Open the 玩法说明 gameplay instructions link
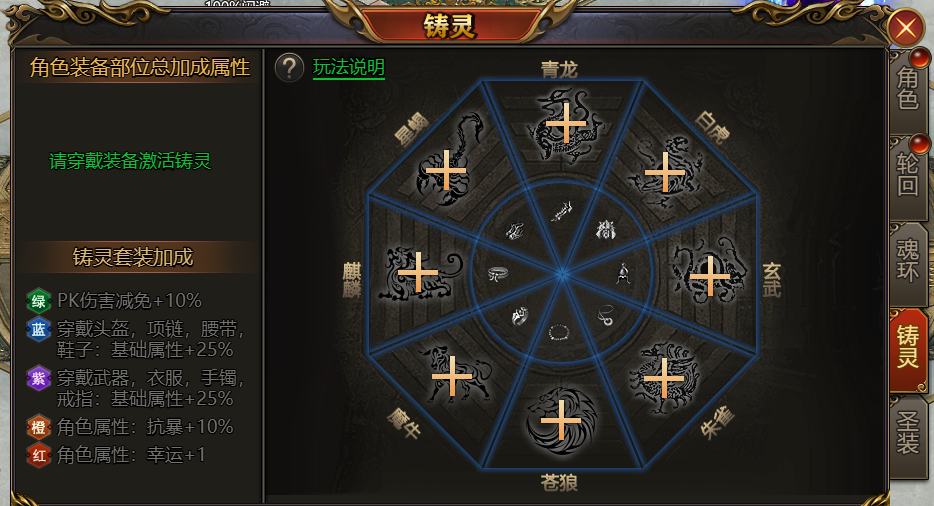934x506 pixels. [x=348, y=67]
